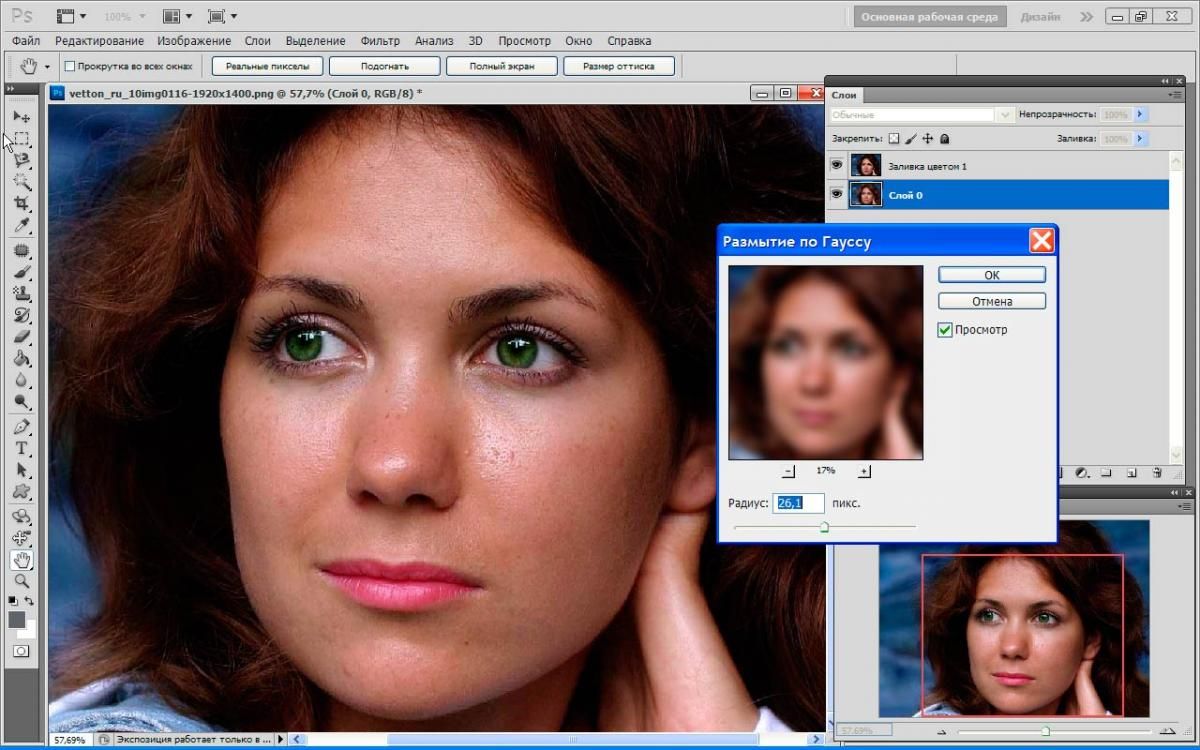Viewport: 1200px width, 750px height.
Task: Click Отмена in Gaussian Blur dialog
Action: point(992,301)
